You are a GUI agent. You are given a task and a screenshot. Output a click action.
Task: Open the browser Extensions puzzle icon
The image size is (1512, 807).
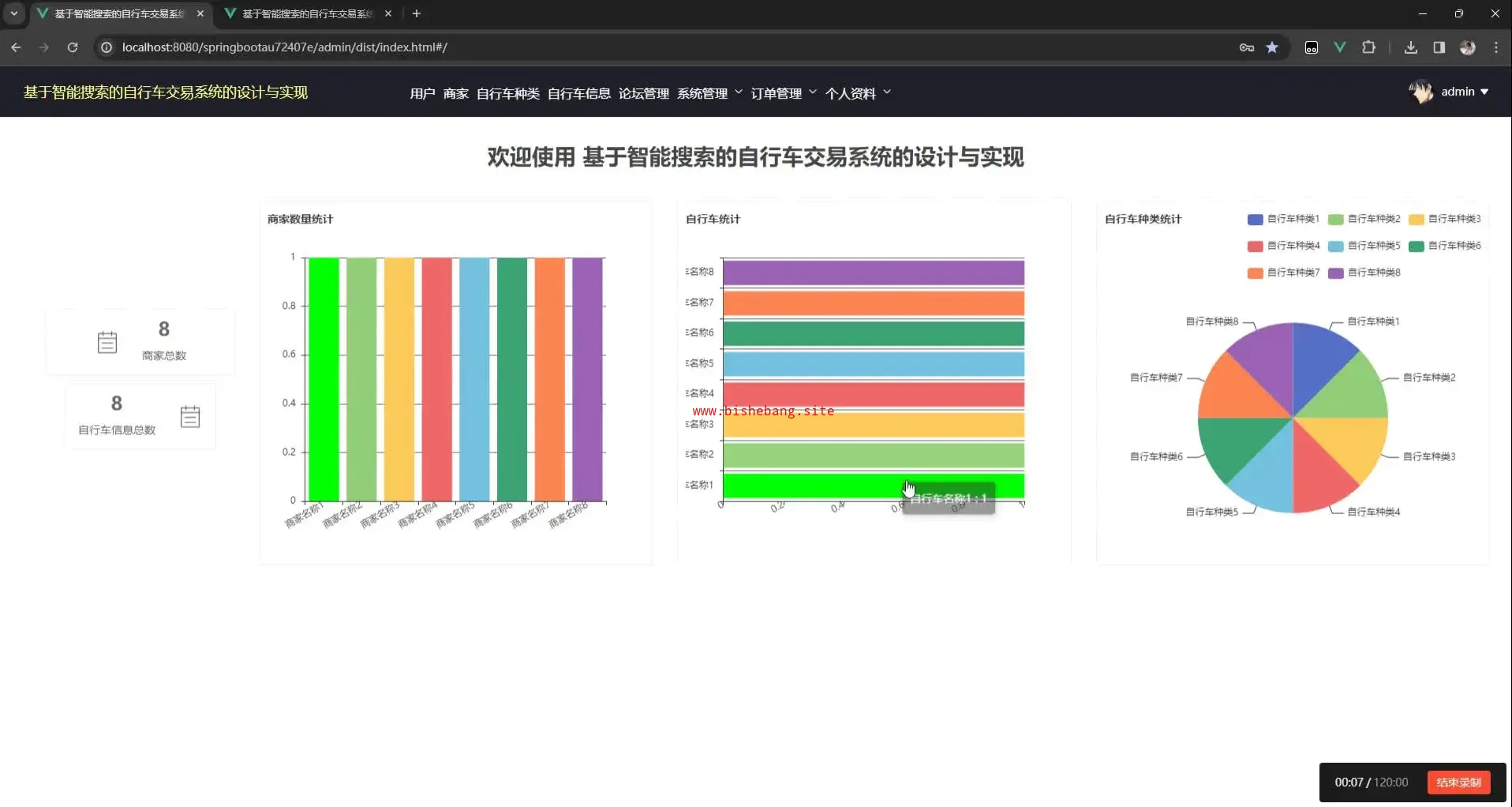tap(1369, 47)
